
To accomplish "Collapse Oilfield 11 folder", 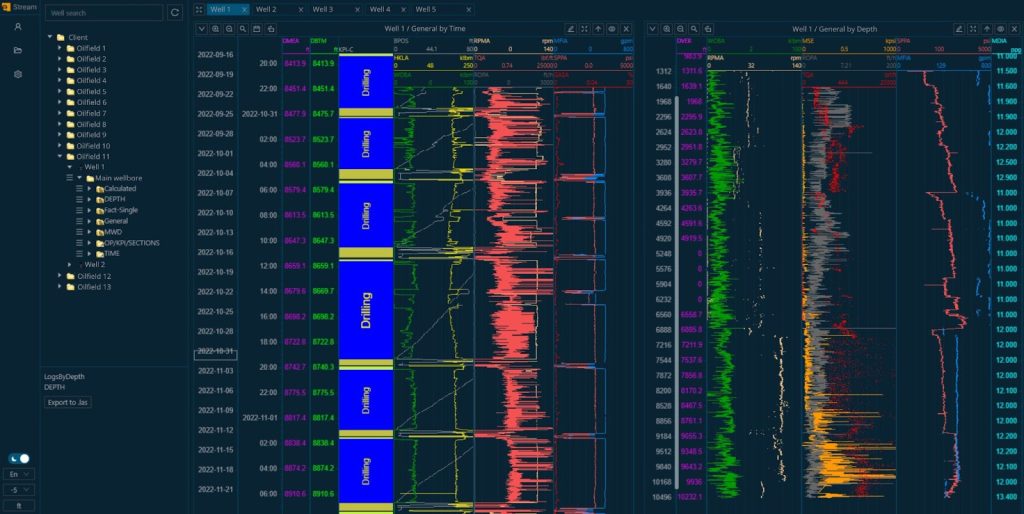I will [60, 157].
